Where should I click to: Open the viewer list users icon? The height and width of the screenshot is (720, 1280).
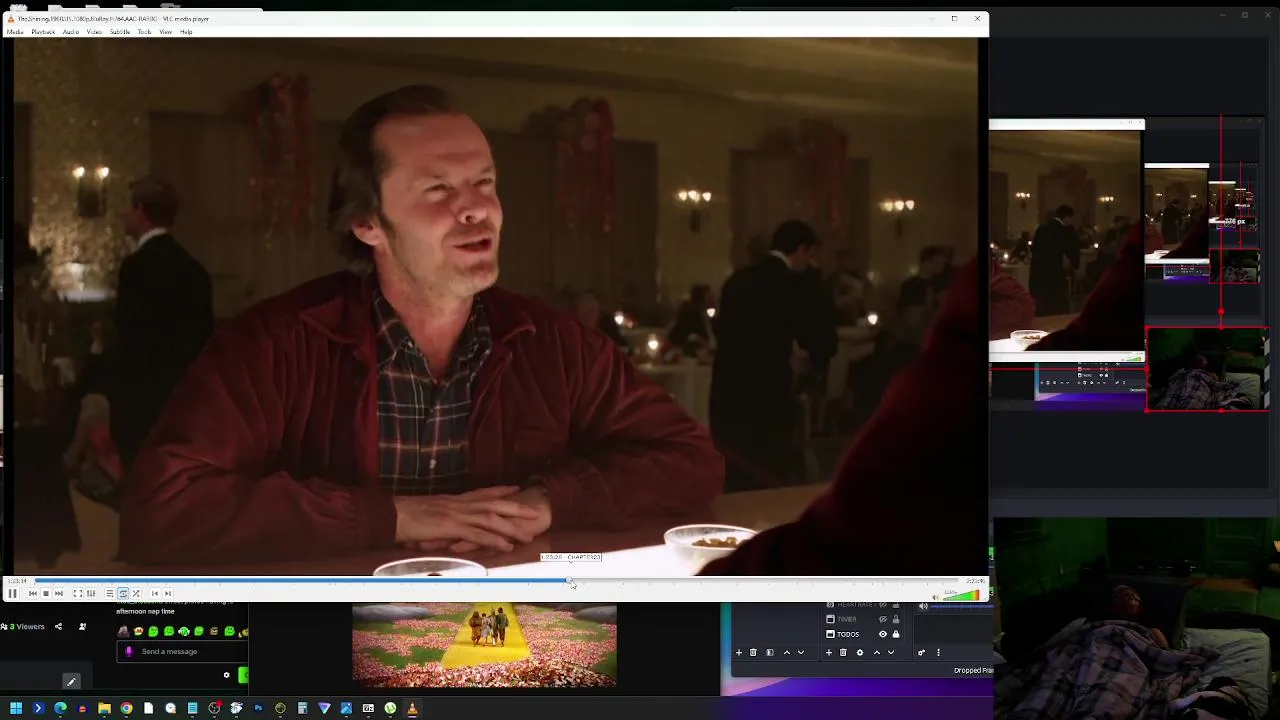coord(82,627)
